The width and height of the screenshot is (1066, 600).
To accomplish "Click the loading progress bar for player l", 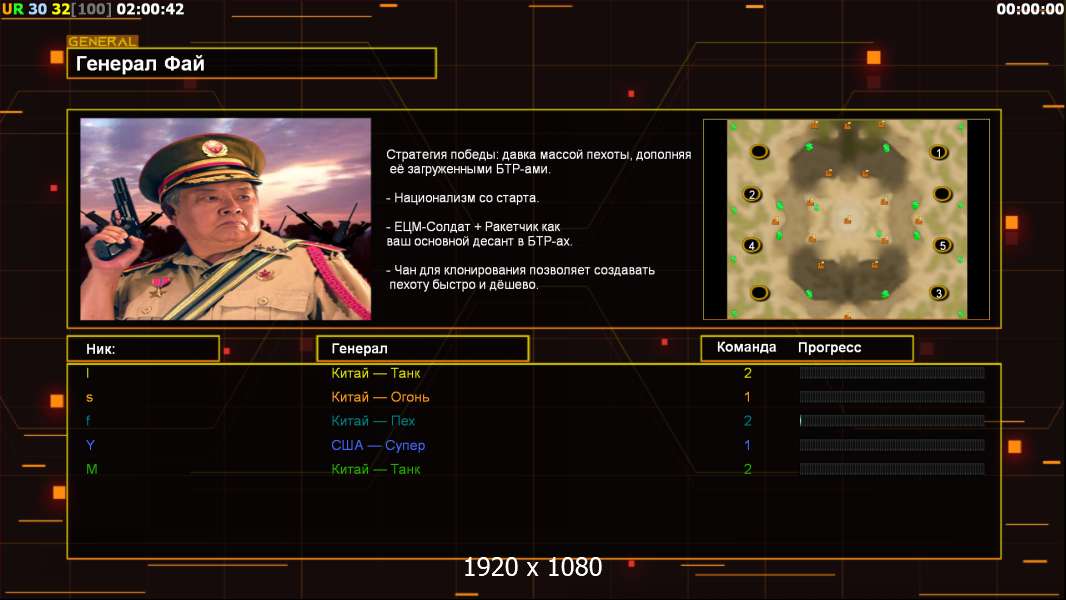I will tap(892, 372).
